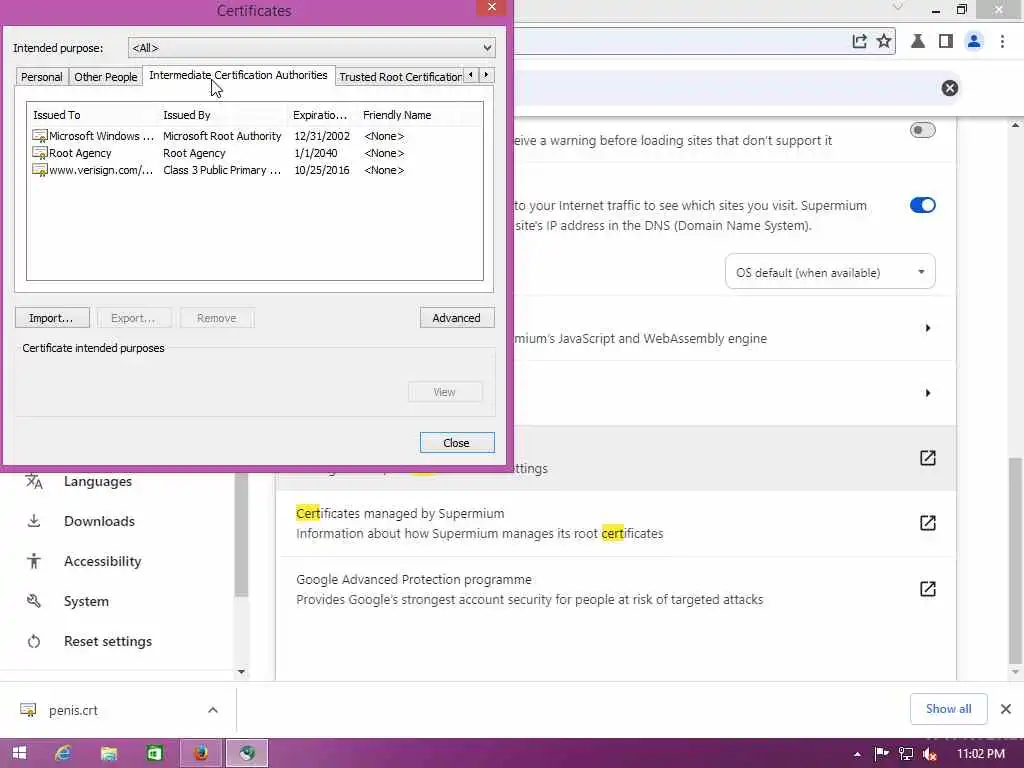Click the sidebar scroll down arrow
This screenshot has width=1024, height=768.
click(x=242, y=672)
